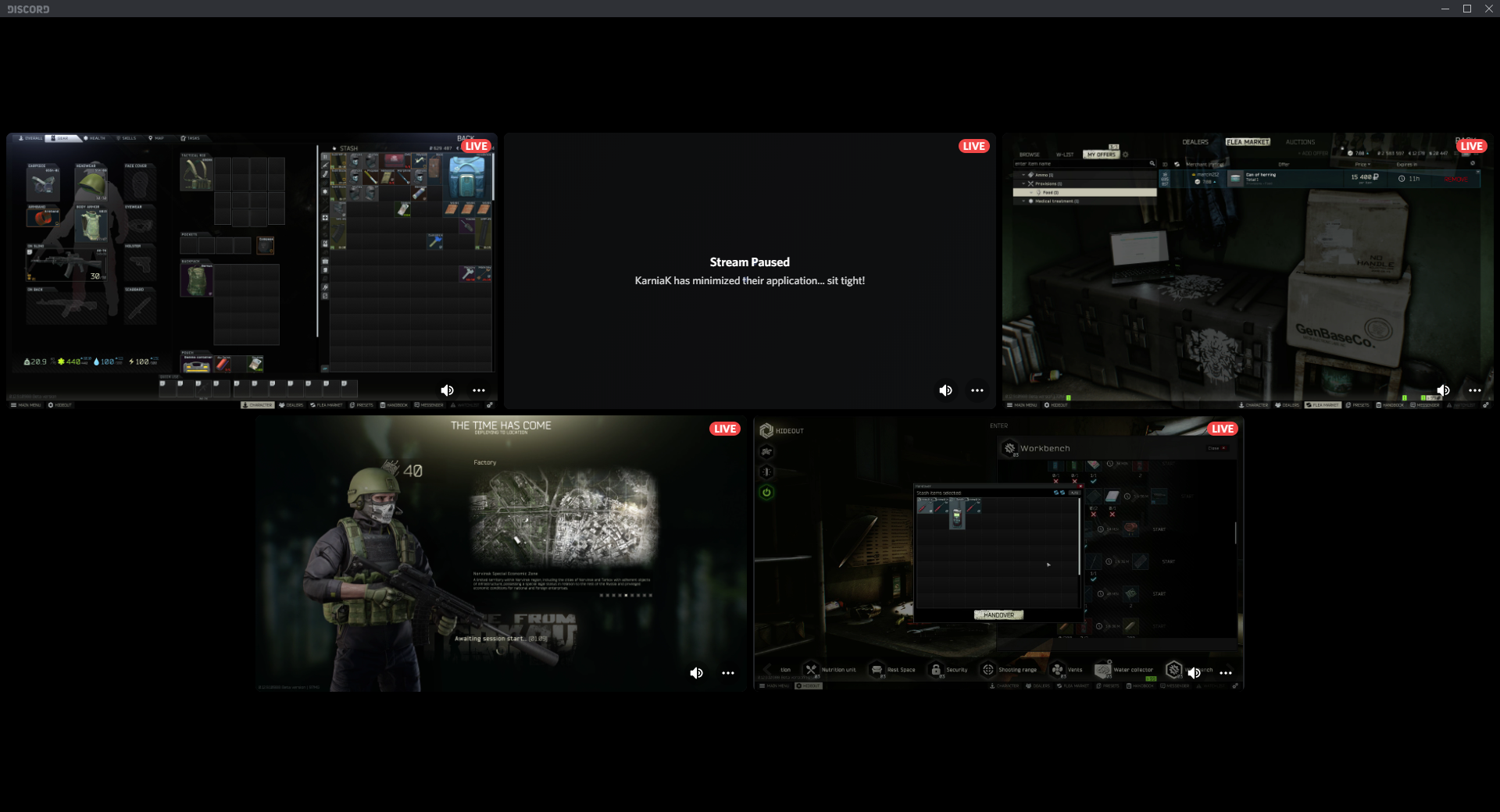Open more options on stash inventory stream
Screen dimensions: 1500x812
tap(479, 390)
